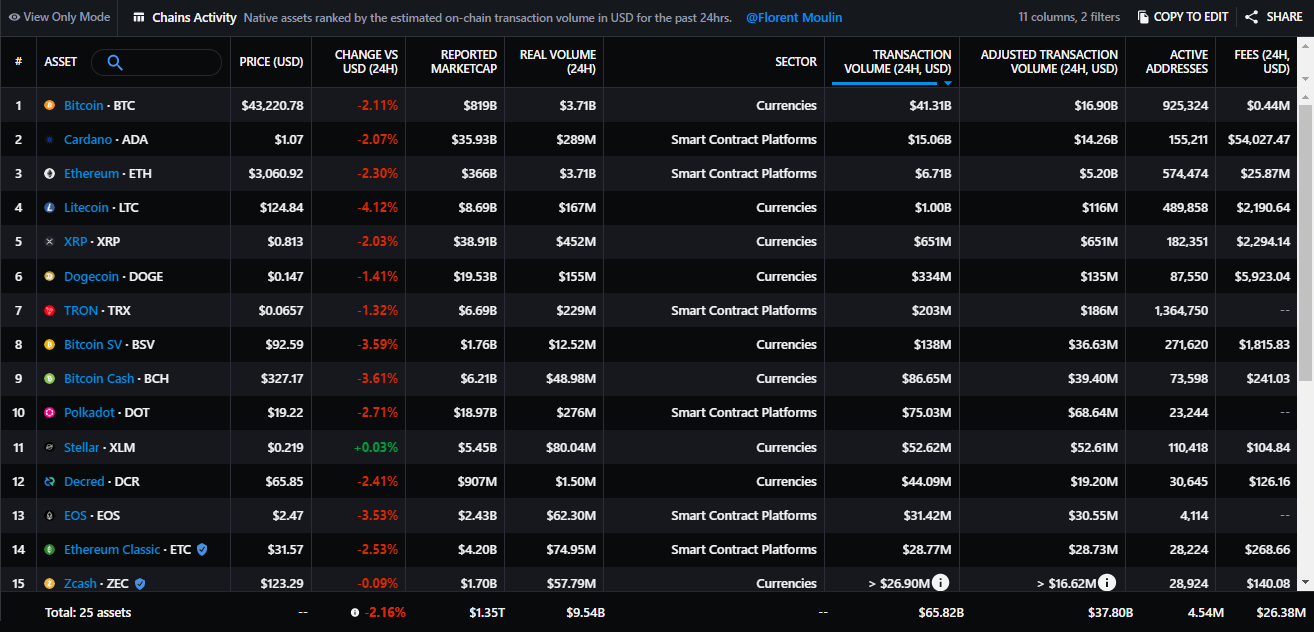Click the info dot beside total change -2.16%
The height and width of the screenshot is (632, 1314).
click(355, 612)
